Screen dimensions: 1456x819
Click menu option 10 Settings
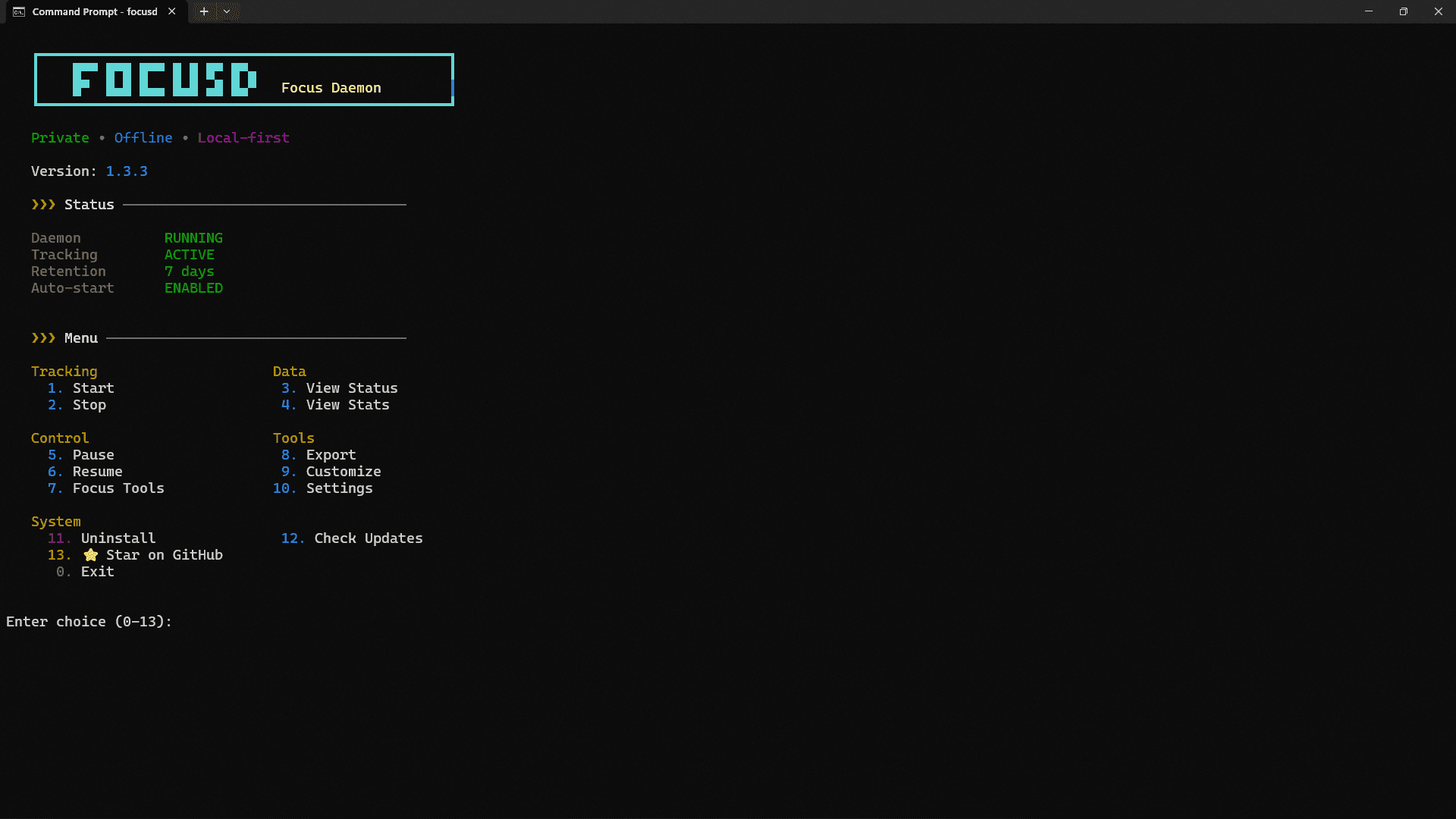pyautogui.click(x=323, y=488)
